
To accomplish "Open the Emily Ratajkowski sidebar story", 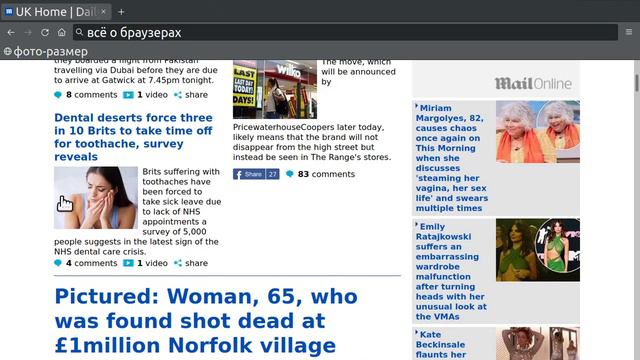I will [451, 272].
